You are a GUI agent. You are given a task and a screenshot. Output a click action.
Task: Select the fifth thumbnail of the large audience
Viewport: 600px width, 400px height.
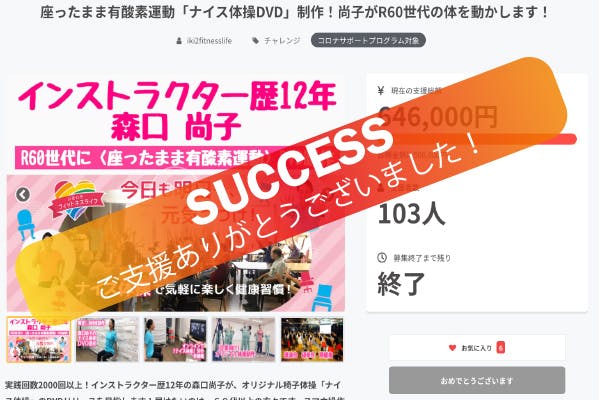312,340
